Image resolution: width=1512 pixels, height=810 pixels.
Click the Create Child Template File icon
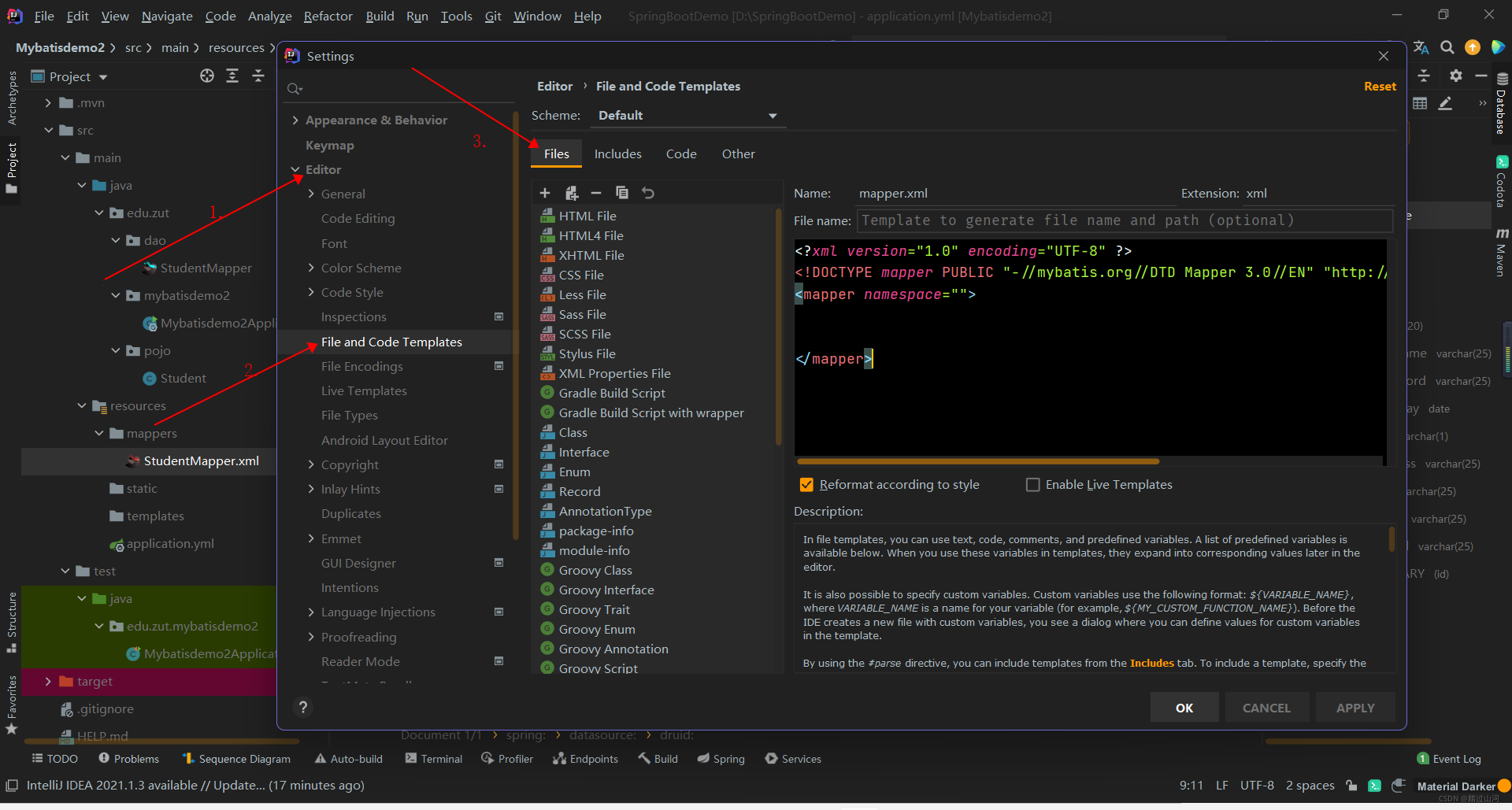(x=572, y=193)
